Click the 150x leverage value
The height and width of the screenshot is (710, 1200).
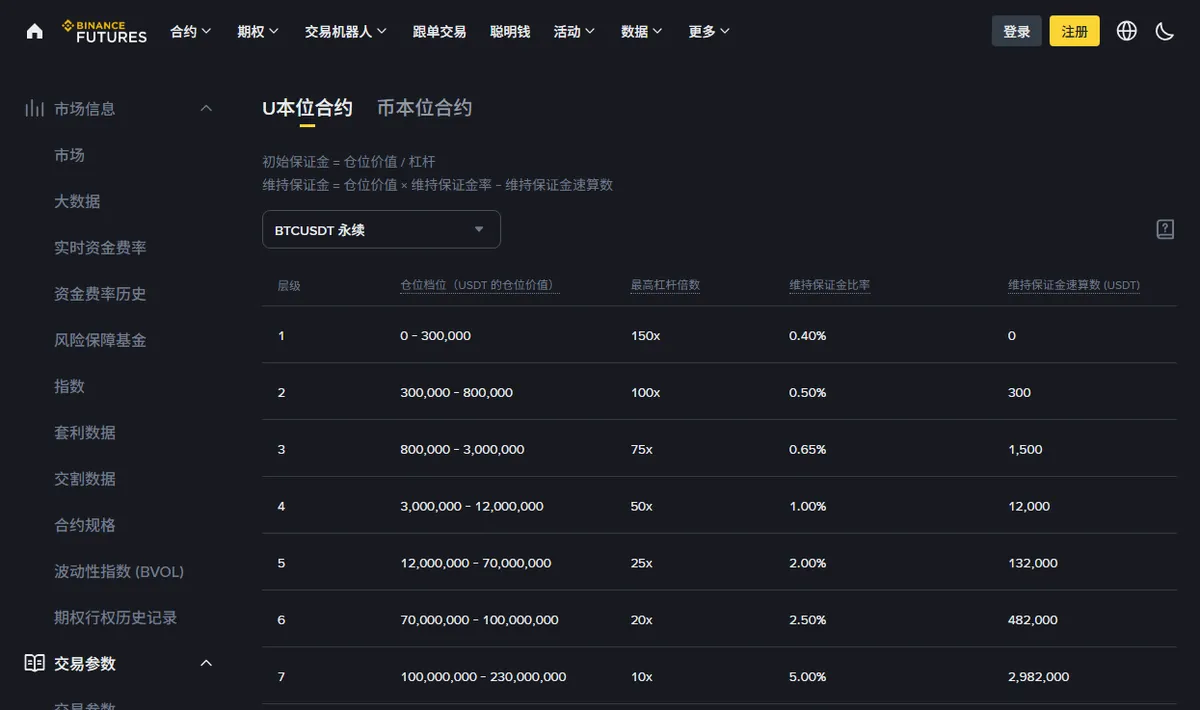pyautogui.click(x=645, y=336)
